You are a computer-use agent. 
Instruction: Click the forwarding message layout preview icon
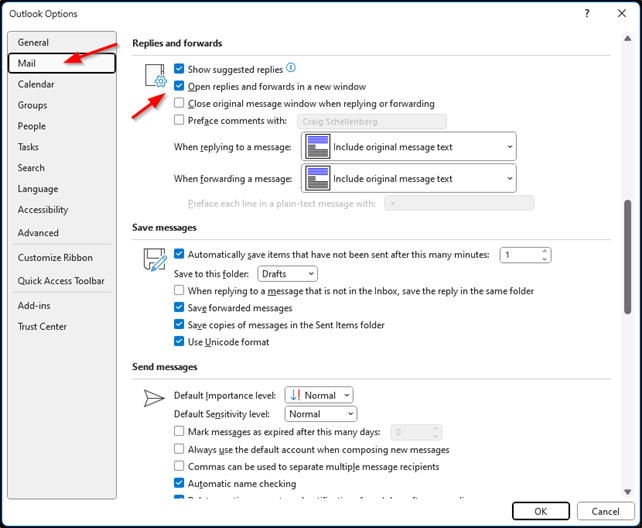tap(318, 179)
